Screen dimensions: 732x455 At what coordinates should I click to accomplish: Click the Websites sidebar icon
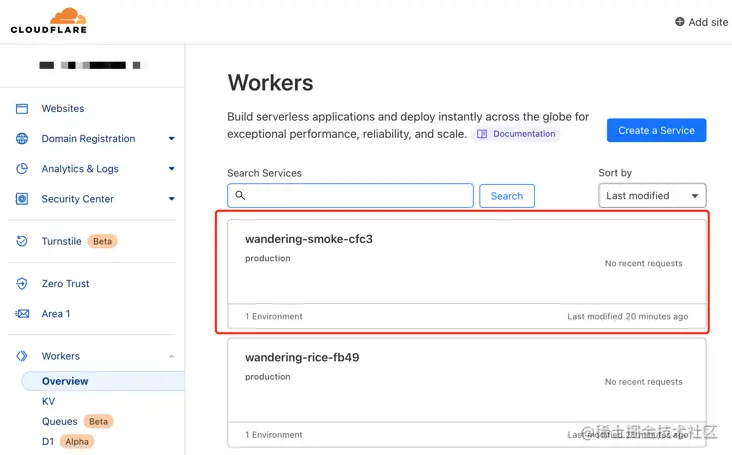22,109
